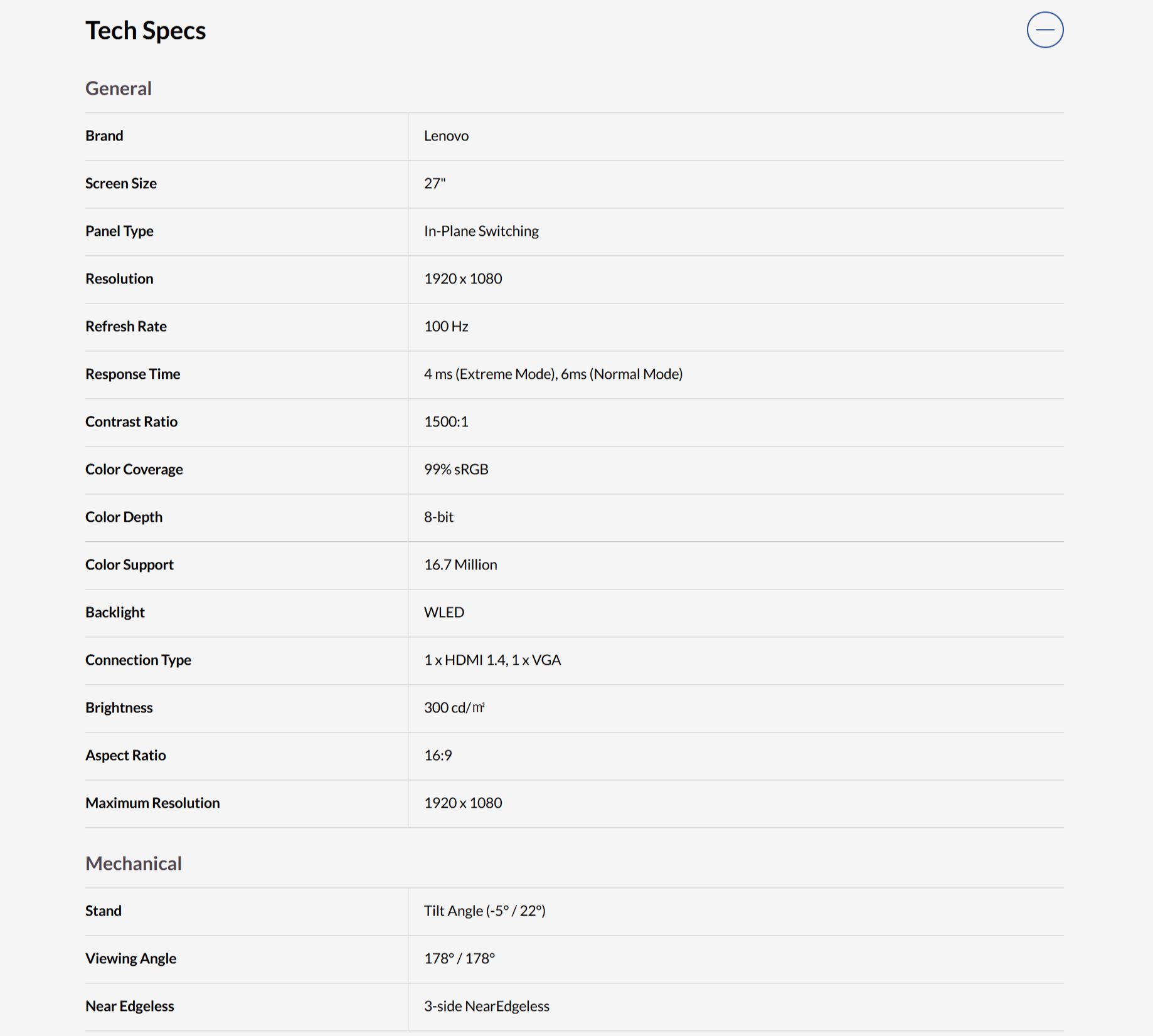Select the Lenovo brand value
Screen dimensions: 1153x1036
pos(446,136)
